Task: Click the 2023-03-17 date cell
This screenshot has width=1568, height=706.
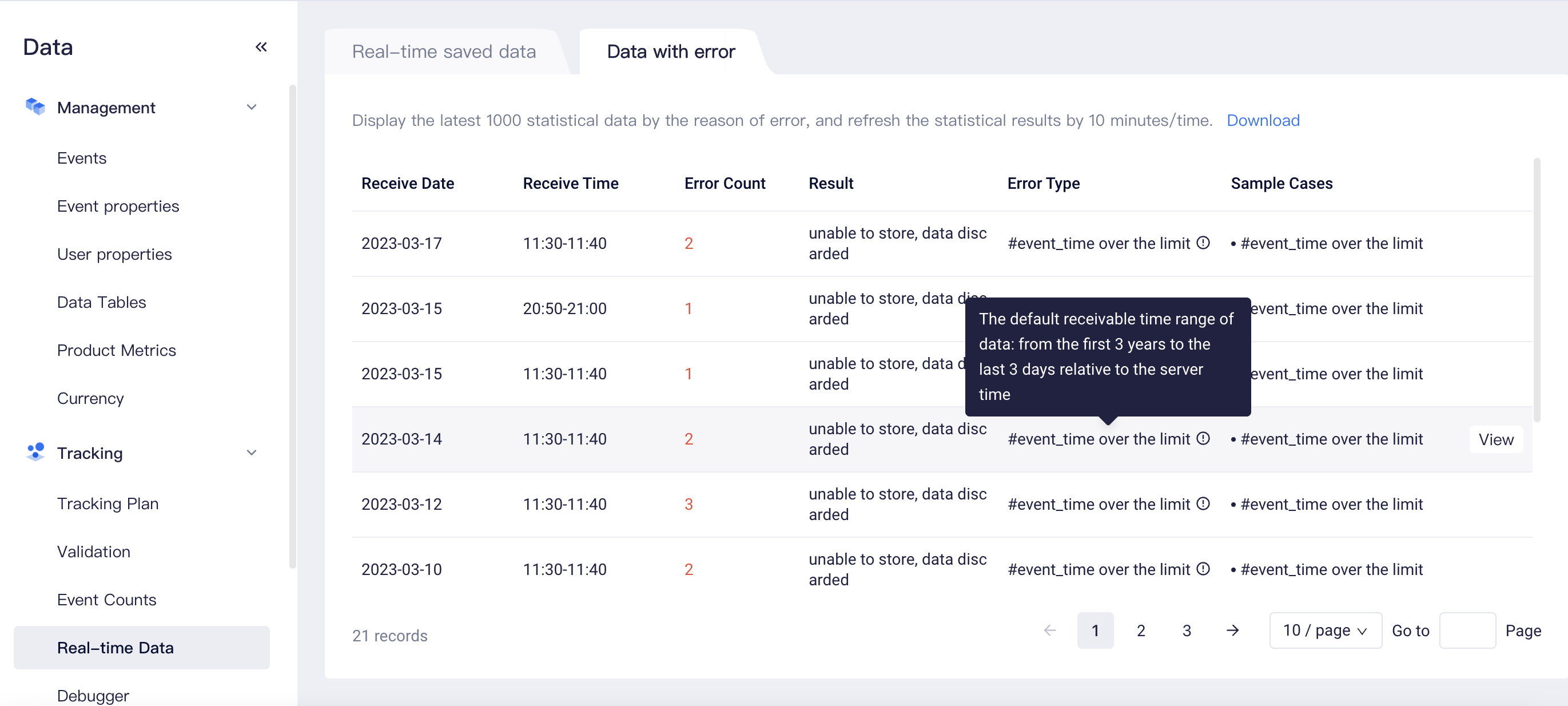Action: coord(402,243)
